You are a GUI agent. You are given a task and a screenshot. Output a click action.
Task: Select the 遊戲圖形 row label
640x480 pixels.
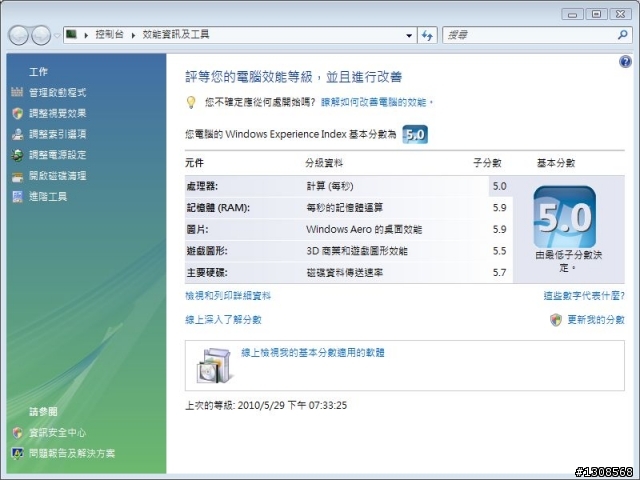click(x=207, y=251)
